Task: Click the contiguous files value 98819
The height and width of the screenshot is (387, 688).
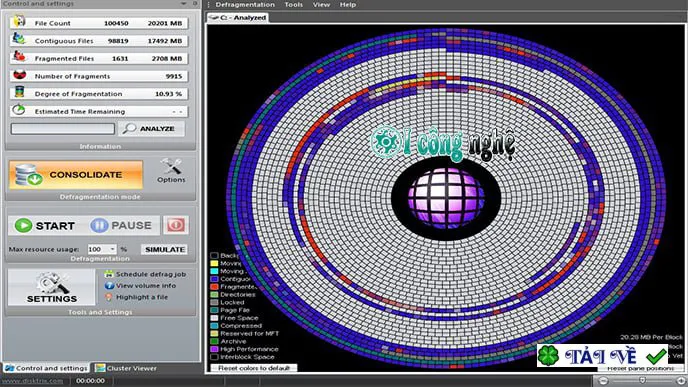Action: (x=118, y=41)
